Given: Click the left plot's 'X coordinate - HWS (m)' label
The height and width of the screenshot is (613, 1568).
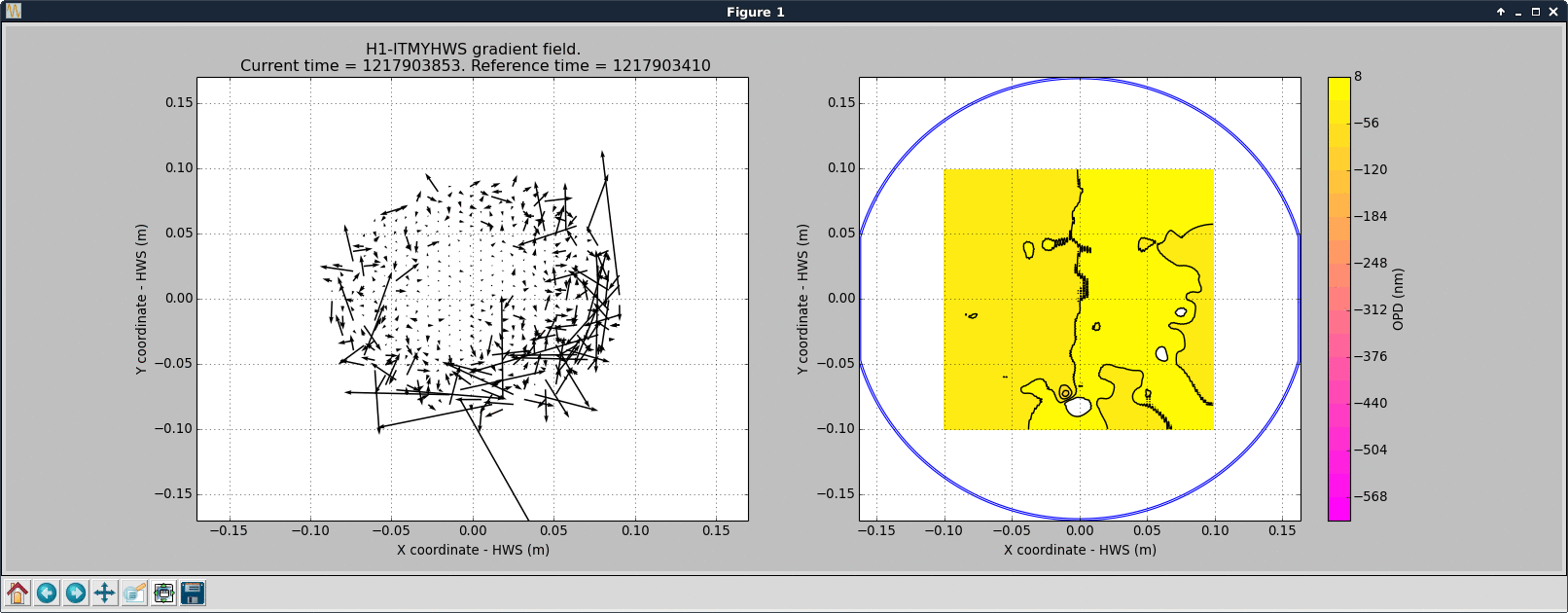Looking at the screenshot, I should pos(473,550).
